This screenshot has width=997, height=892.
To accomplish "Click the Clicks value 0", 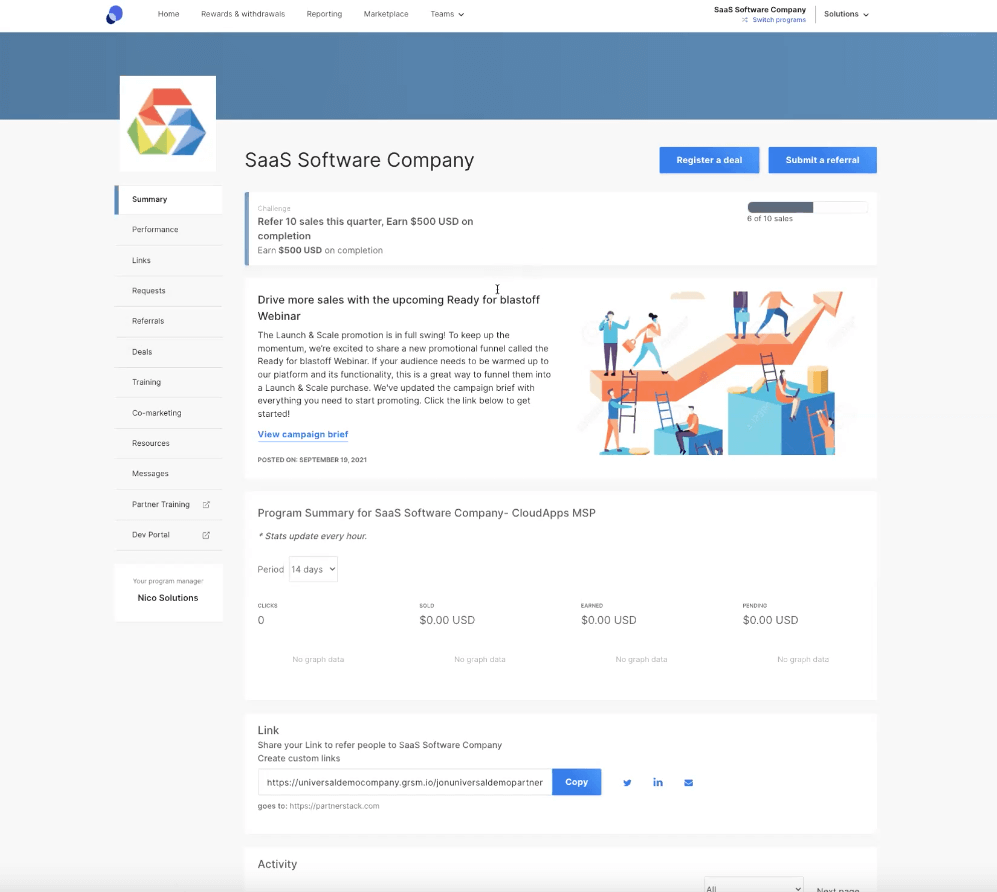I will point(261,620).
